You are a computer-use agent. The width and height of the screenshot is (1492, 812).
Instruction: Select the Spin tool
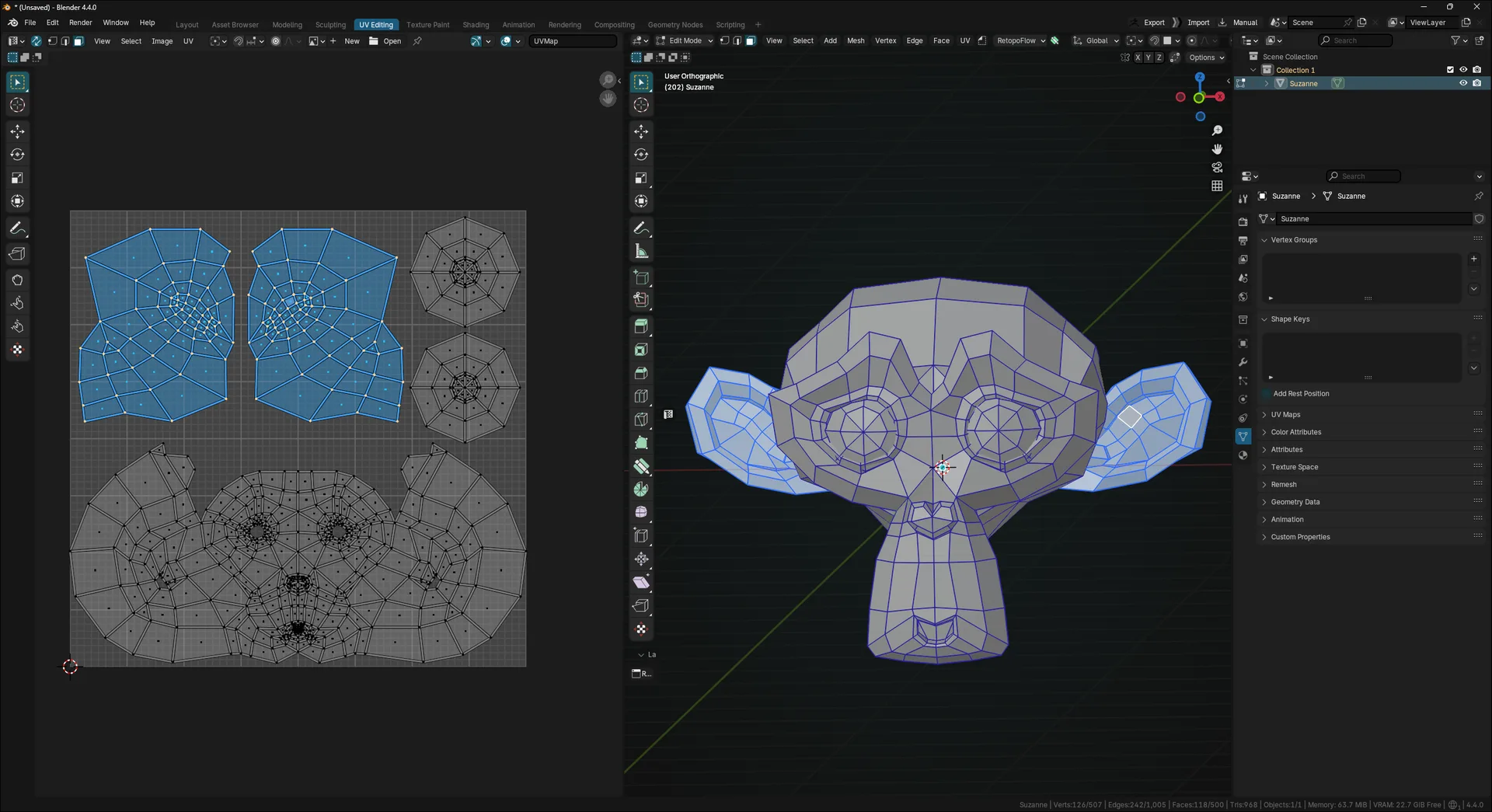click(x=641, y=489)
